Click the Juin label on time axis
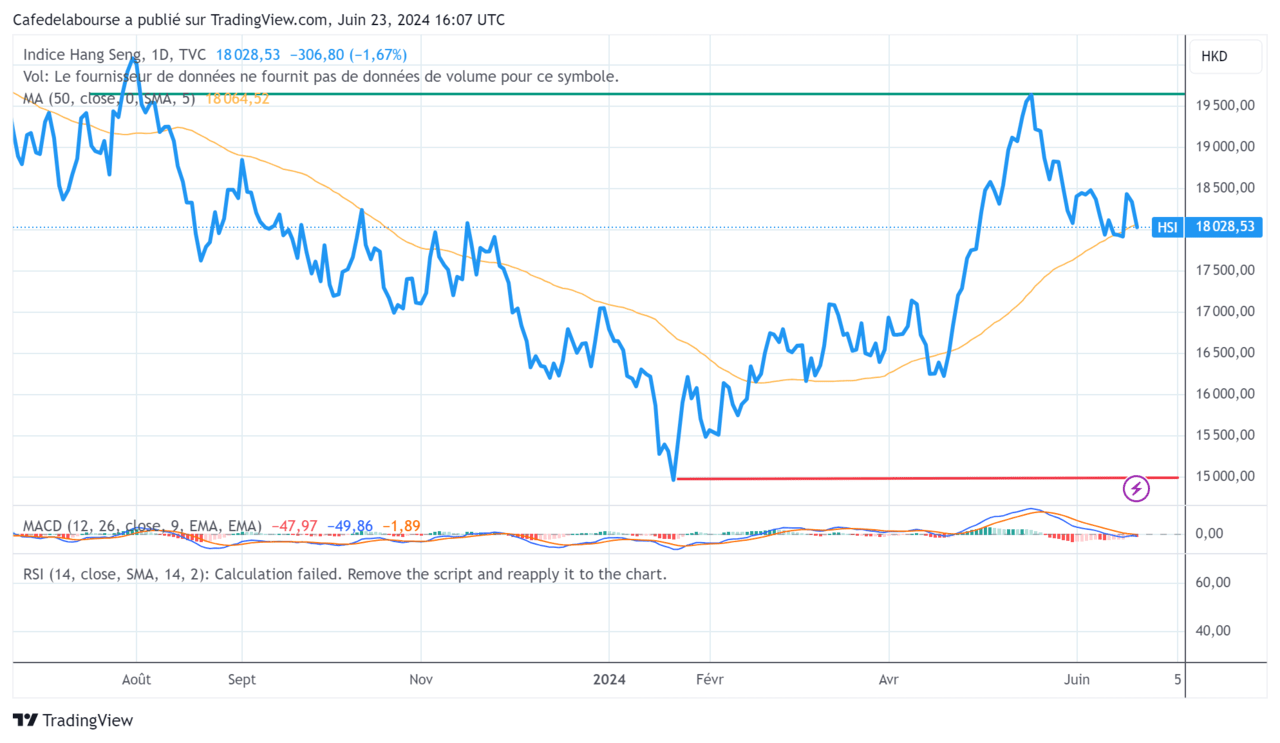This screenshot has width=1280, height=743. tap(1077, 679)
